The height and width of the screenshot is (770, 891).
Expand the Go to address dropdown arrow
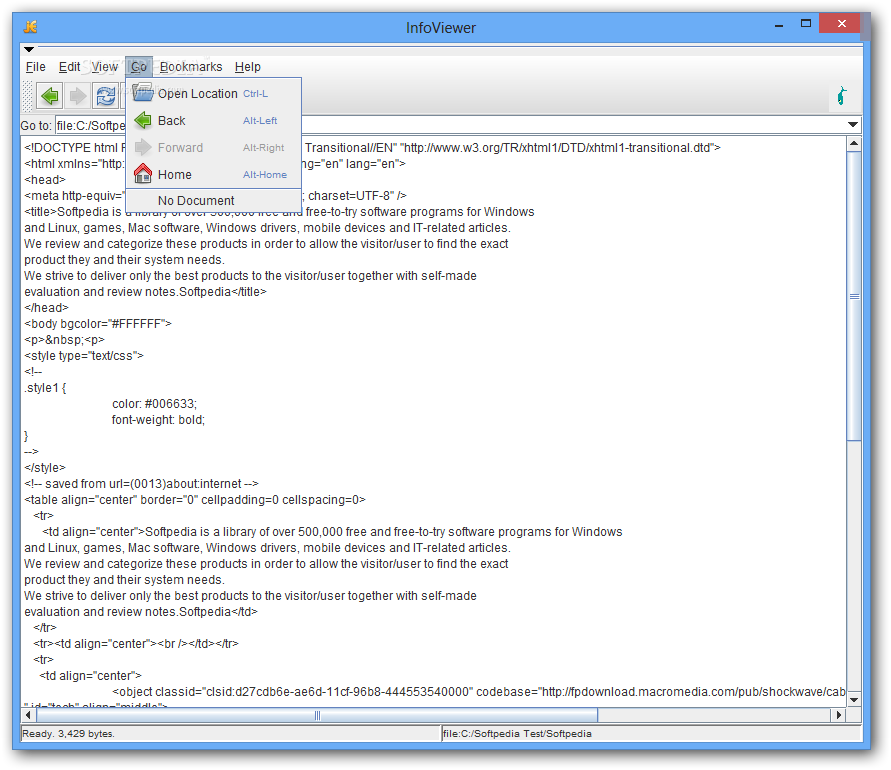click(852, 124)
